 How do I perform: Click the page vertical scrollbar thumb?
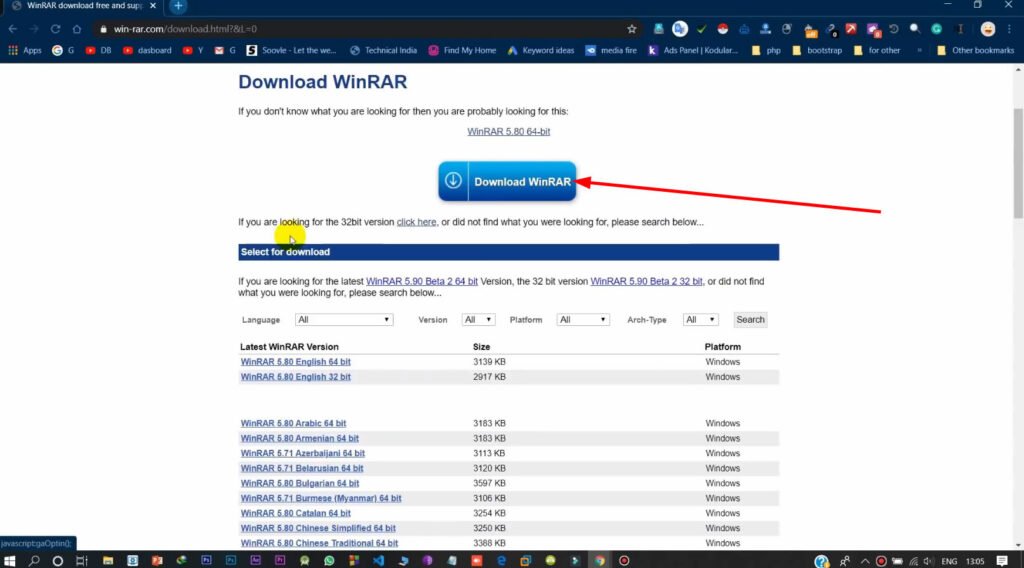[1018, 163]
